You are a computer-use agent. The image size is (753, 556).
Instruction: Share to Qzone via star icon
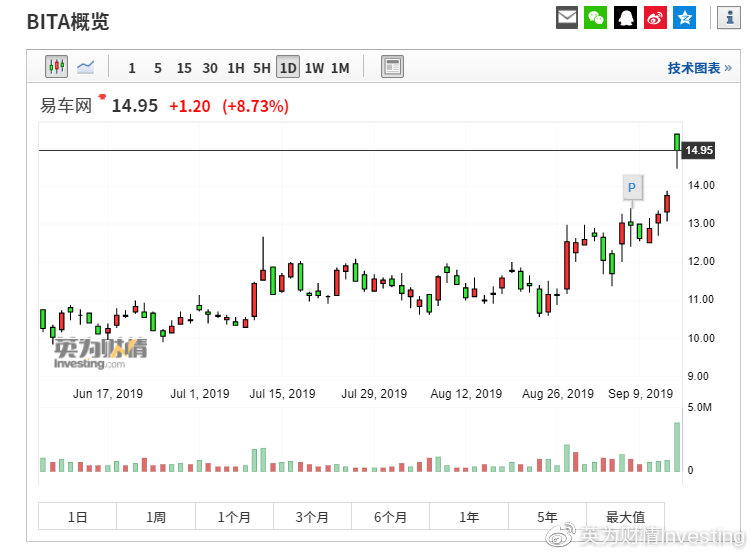click(684, 17)
